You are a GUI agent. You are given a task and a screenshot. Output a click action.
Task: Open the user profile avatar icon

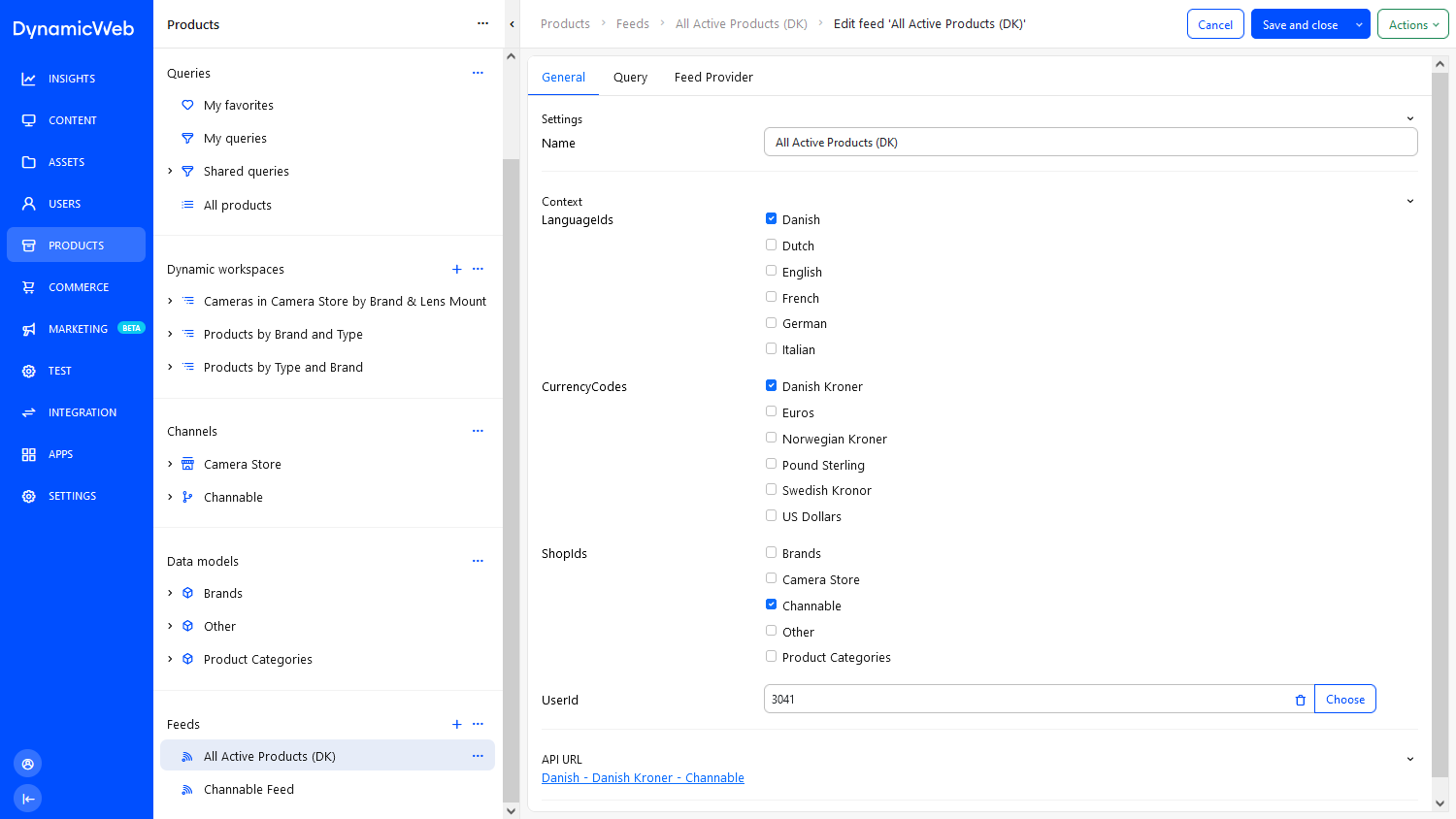point(28,764)
